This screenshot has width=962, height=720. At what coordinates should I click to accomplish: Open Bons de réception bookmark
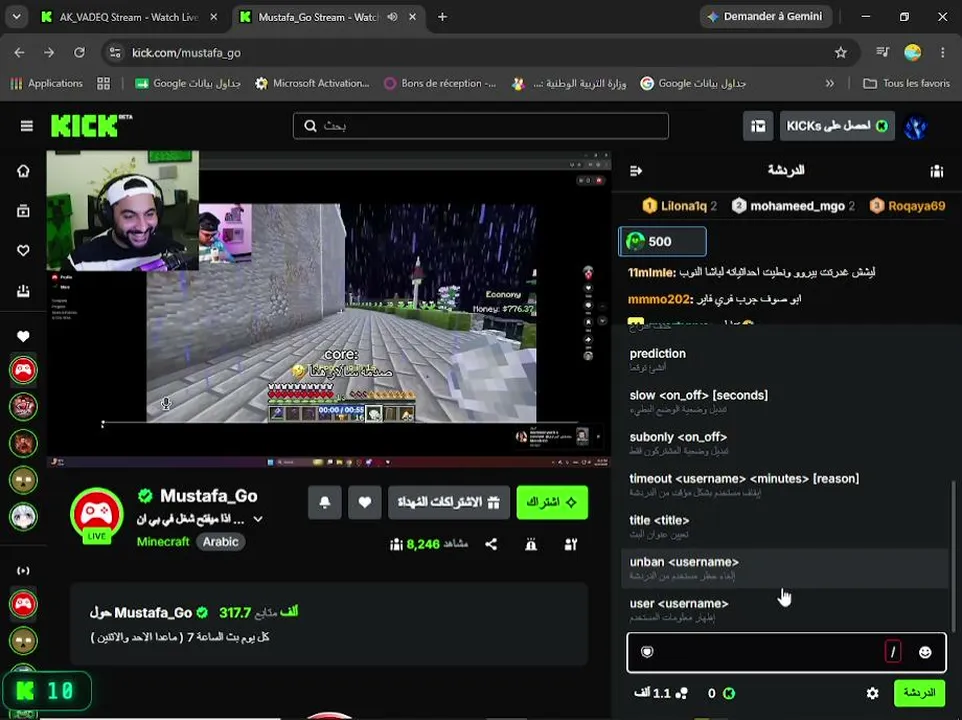(441, 83)
